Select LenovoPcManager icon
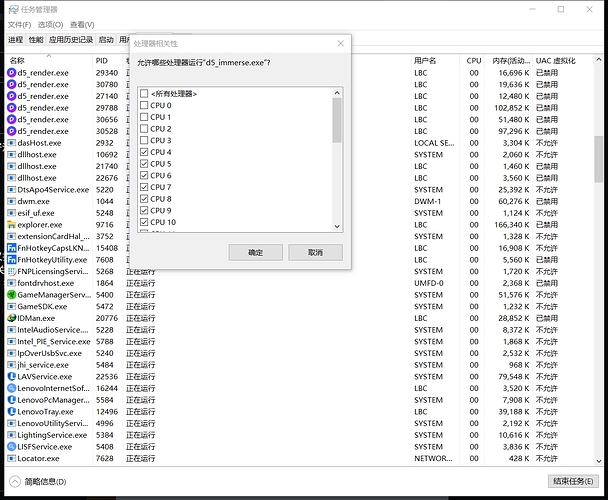608x500 pixels. click(x=12, y=400)
